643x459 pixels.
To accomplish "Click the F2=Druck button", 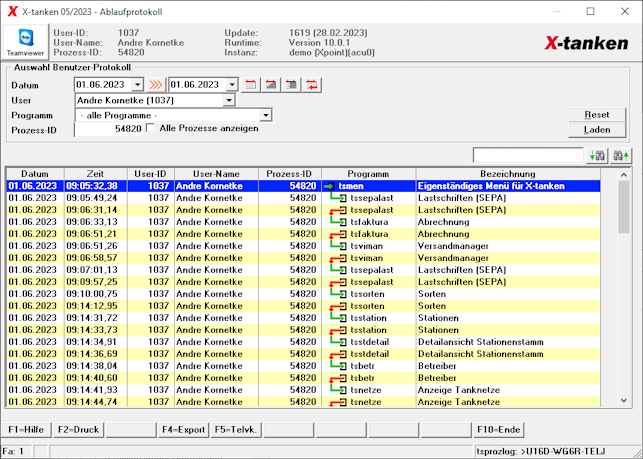I will click(x=78, y=429).
